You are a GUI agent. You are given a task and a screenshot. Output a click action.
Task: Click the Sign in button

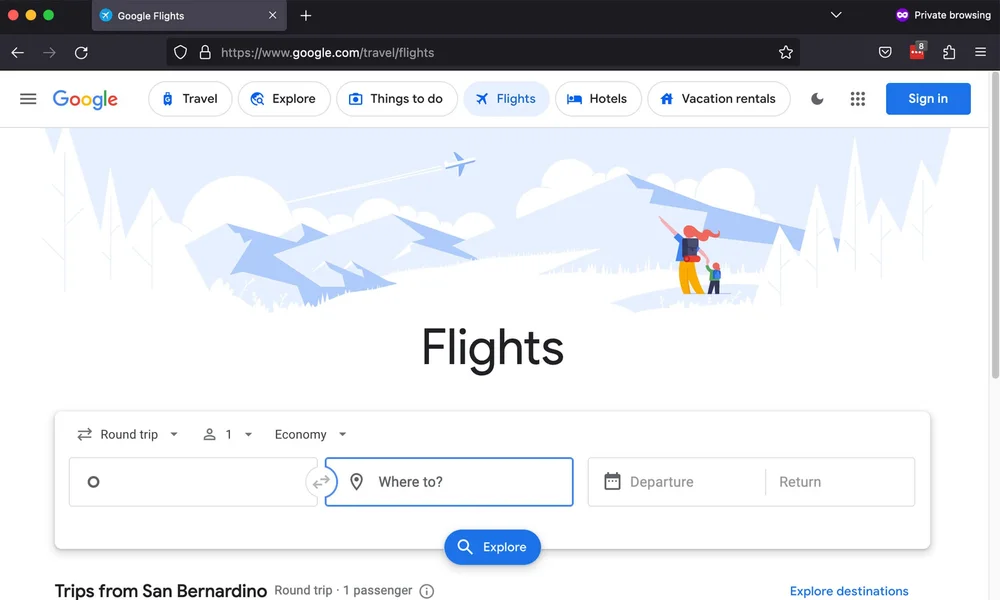(928, 99)
